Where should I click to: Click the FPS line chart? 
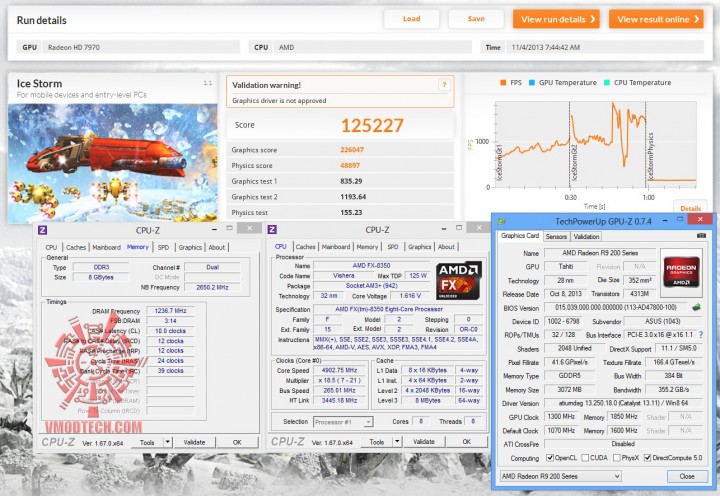[x=596, y=145]
